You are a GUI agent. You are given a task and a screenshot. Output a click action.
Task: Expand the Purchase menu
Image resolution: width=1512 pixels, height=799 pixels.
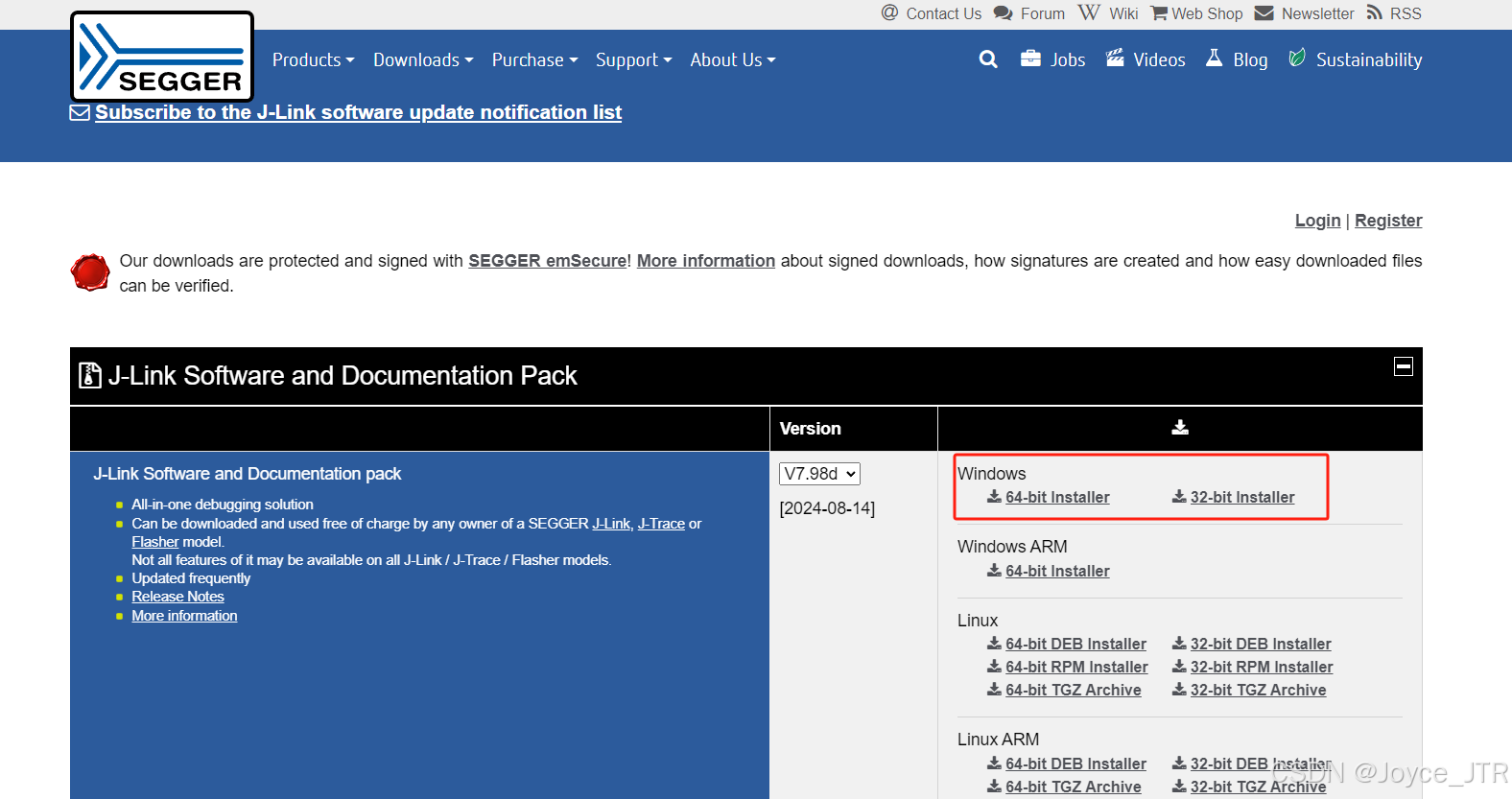[x=534, y=59]
